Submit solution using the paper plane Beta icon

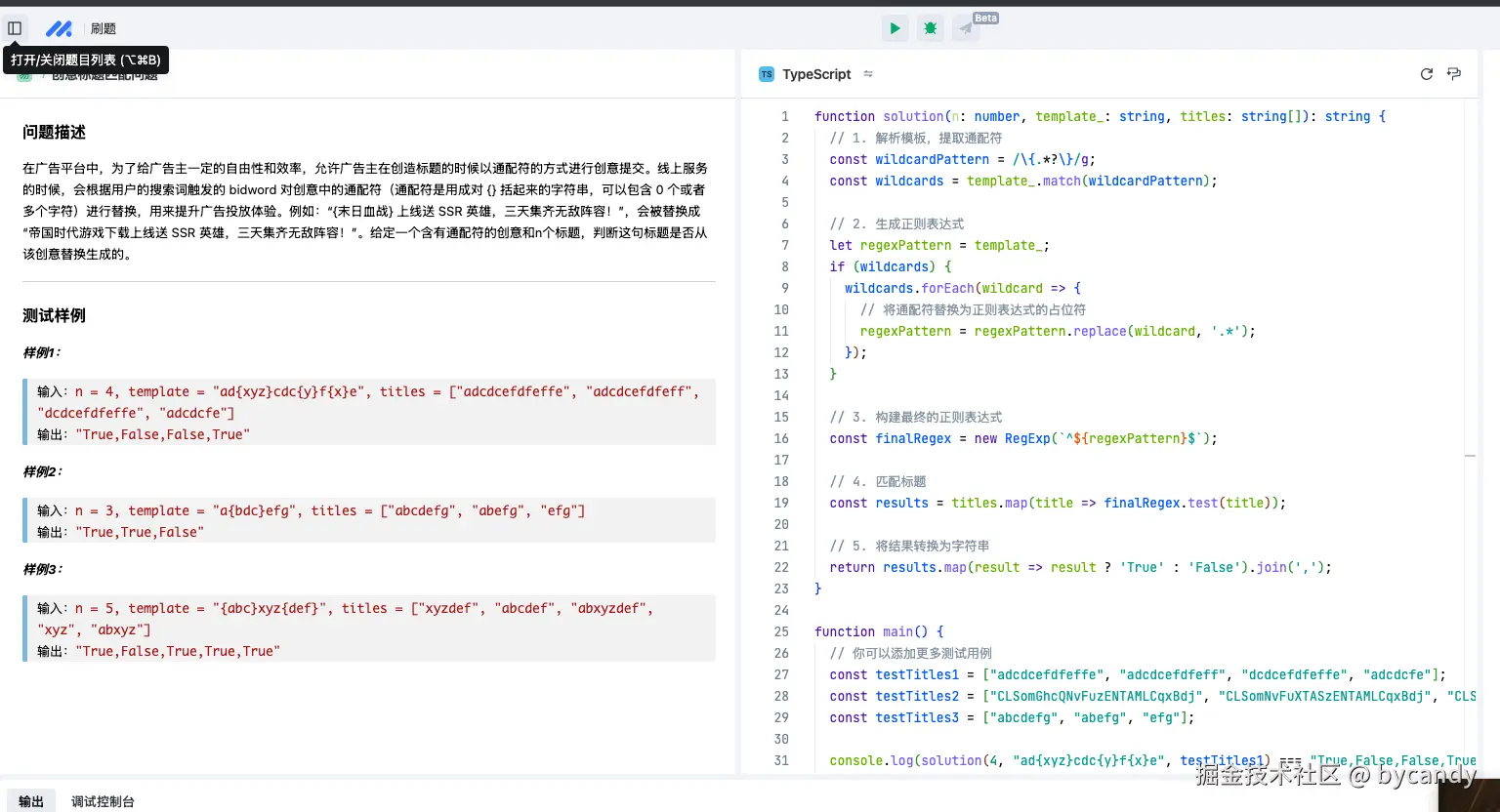point(965,27)
